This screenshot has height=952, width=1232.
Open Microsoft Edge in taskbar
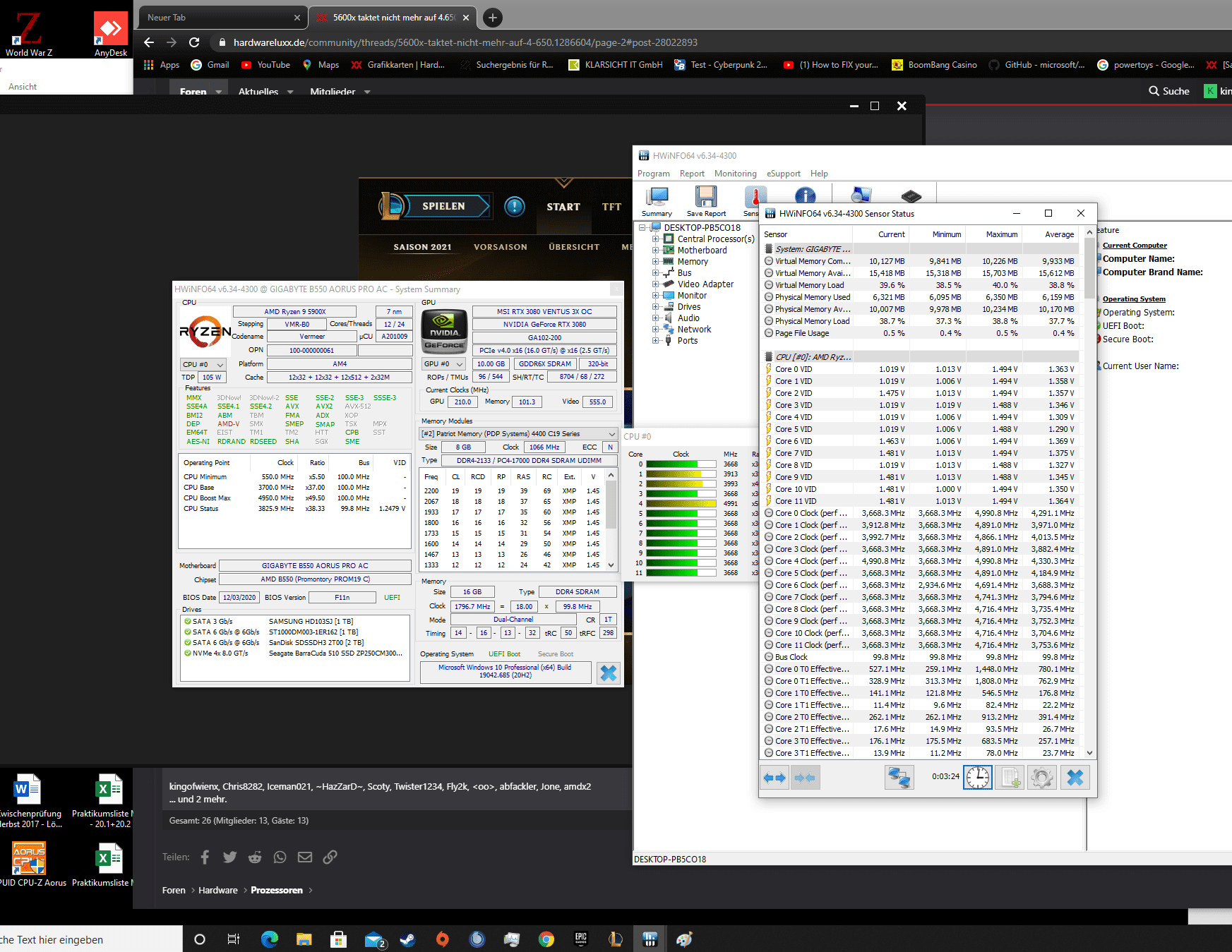[x=269, y=939]
